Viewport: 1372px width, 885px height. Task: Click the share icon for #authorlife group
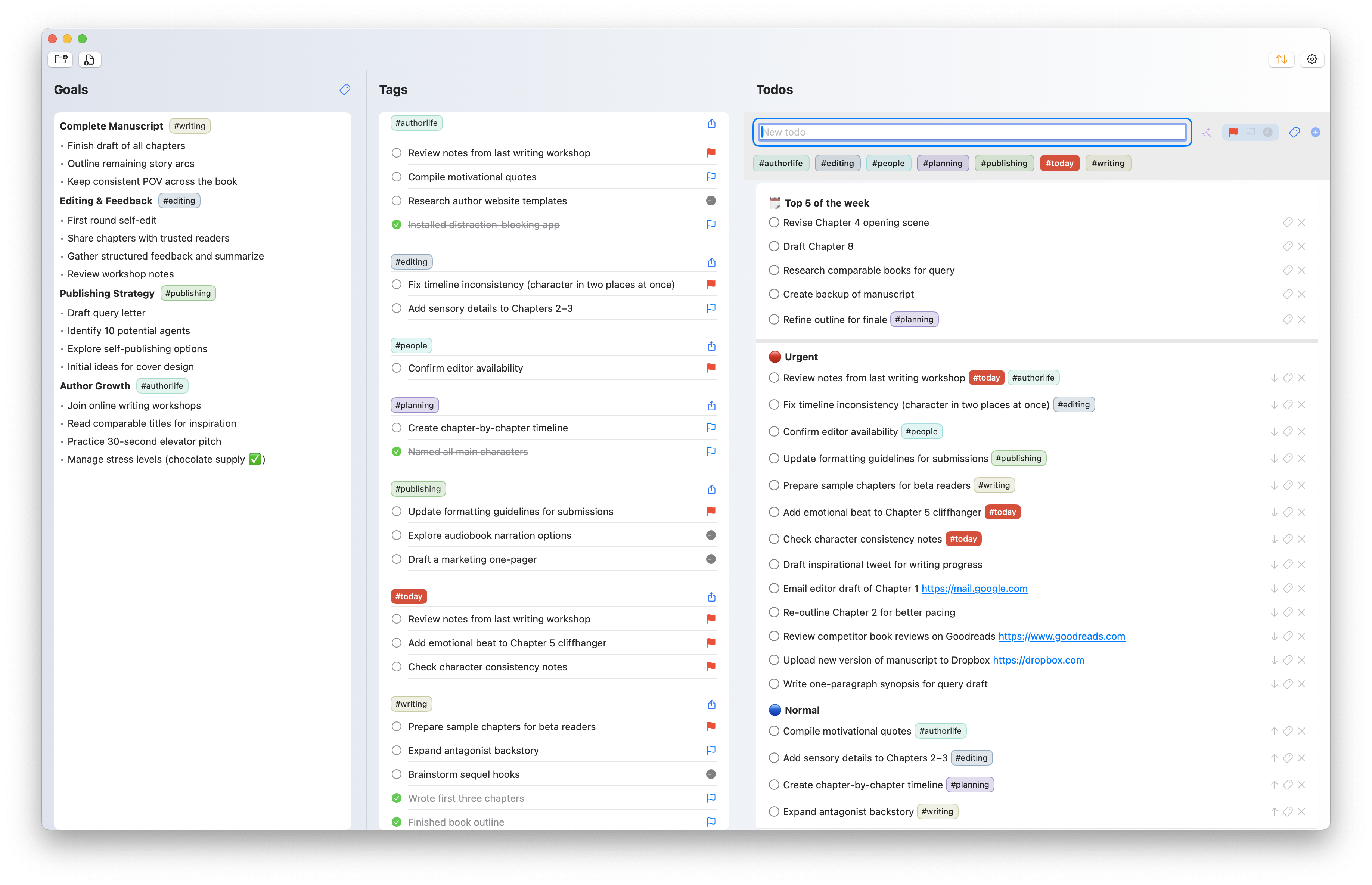711,124
